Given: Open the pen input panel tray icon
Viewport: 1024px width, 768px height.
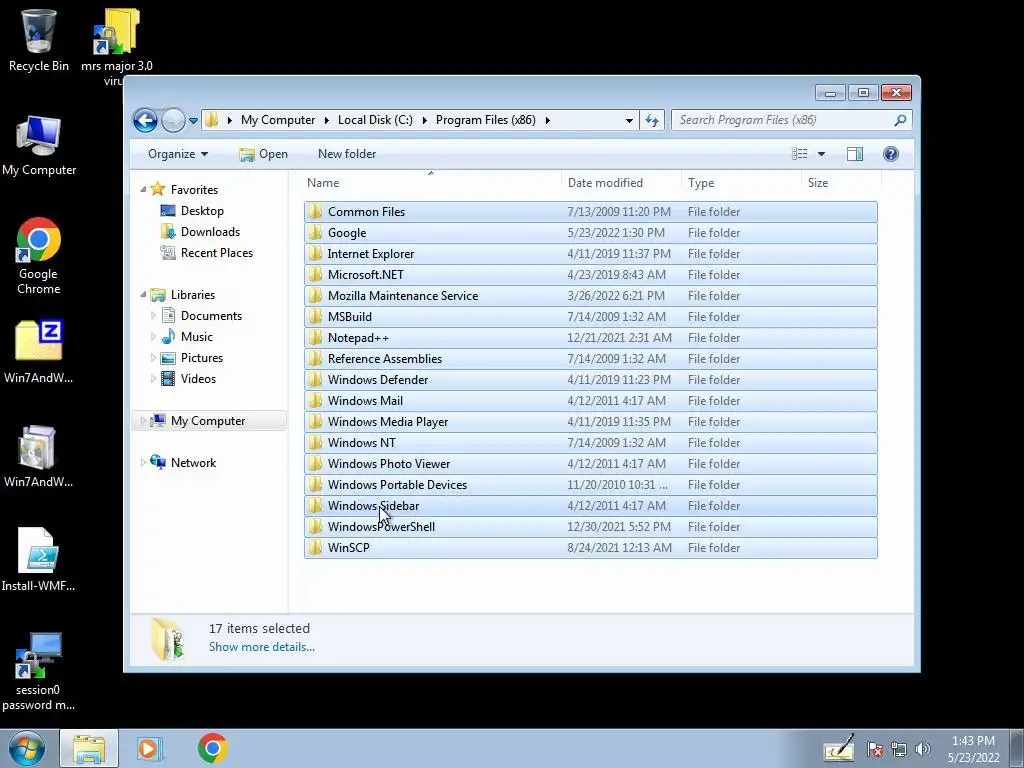Looking at the screenshot, I should point(839,748).
